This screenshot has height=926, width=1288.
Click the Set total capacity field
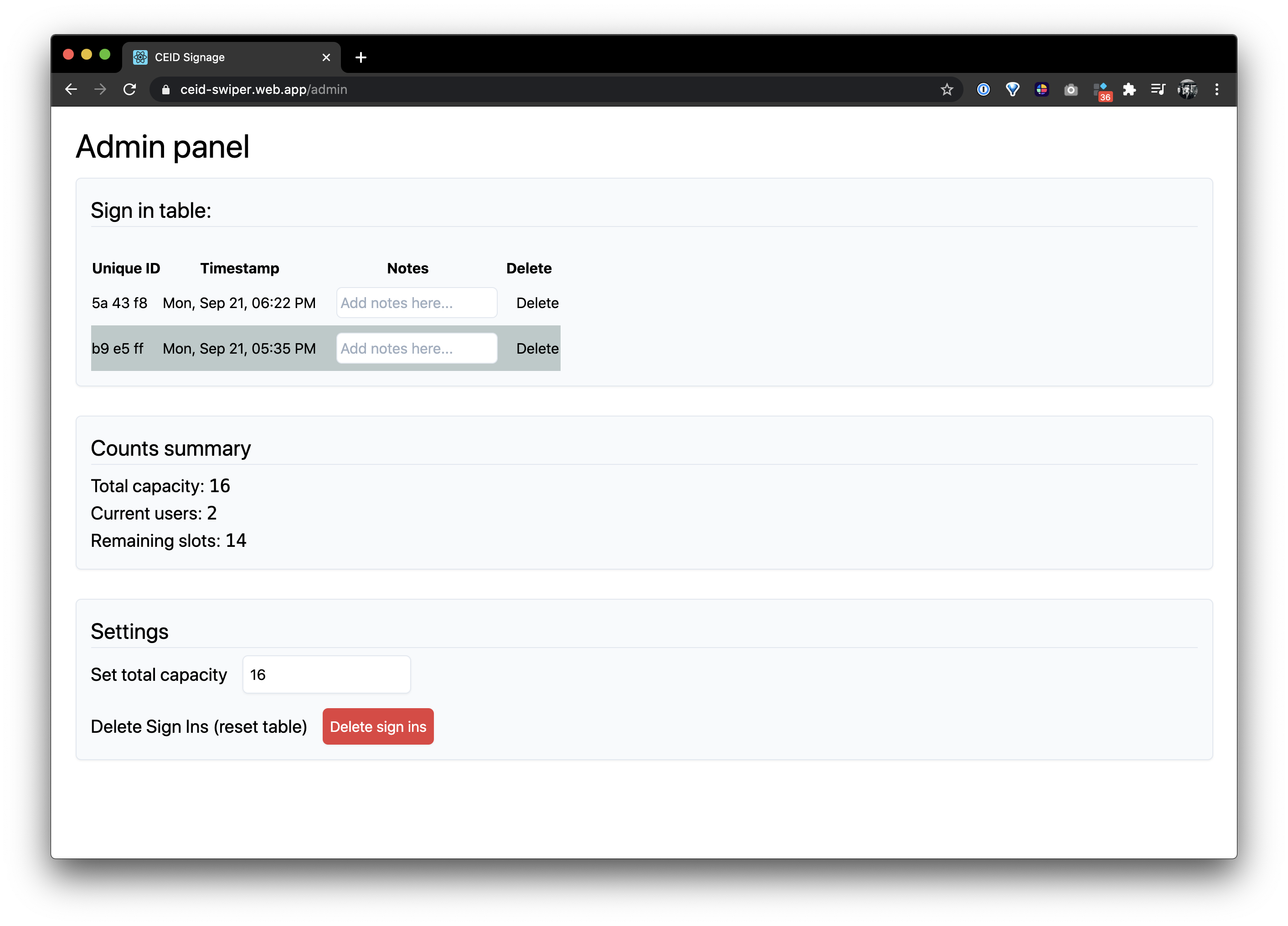pos(326,674)
